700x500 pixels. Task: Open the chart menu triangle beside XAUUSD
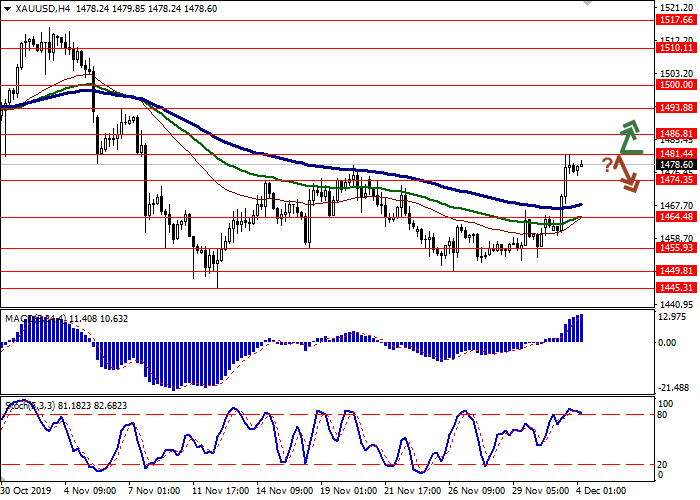tap(8, 8)
